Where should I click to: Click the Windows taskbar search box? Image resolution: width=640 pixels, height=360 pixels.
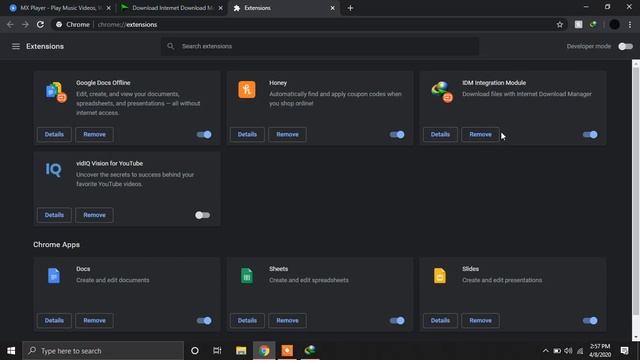tap(103, 351)
